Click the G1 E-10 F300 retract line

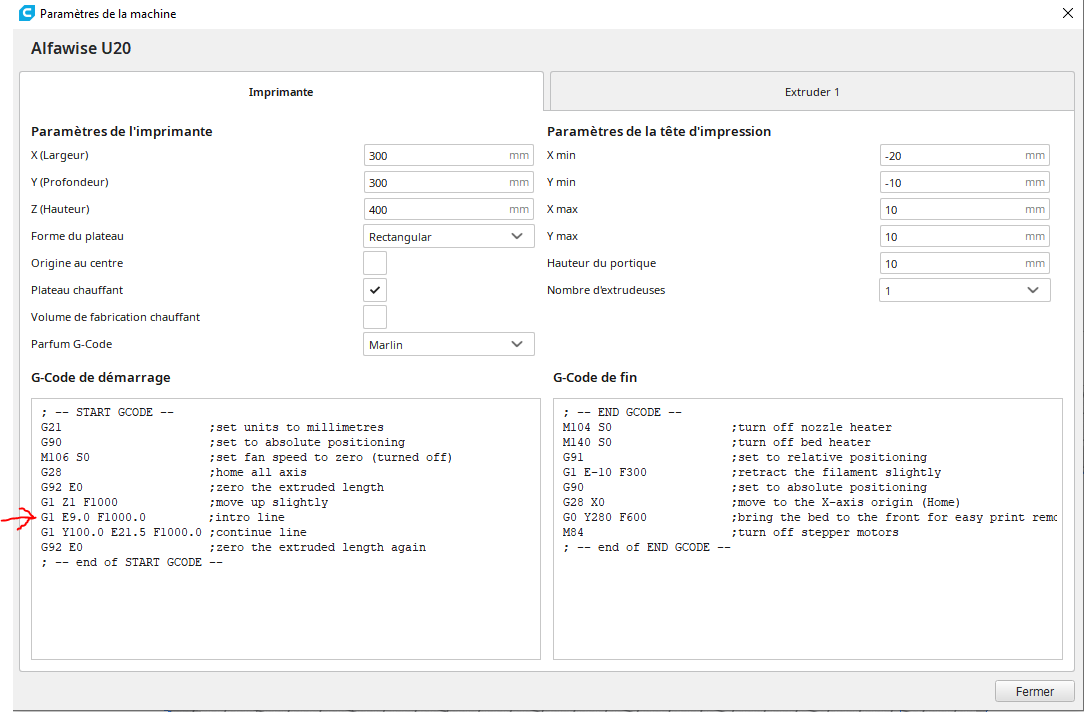752,472
